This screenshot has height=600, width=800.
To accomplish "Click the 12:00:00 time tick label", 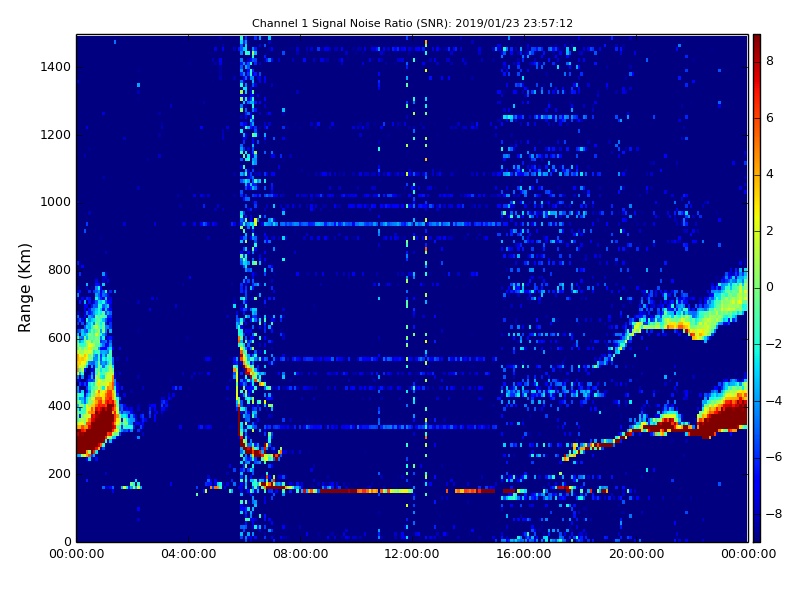I will point(412,554).
